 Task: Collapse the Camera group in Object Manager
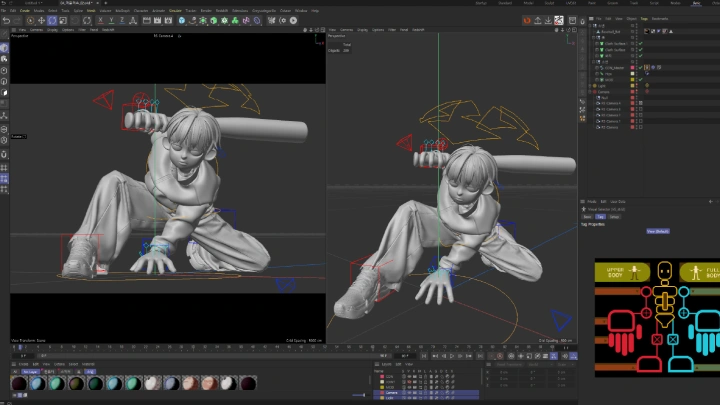589,92
